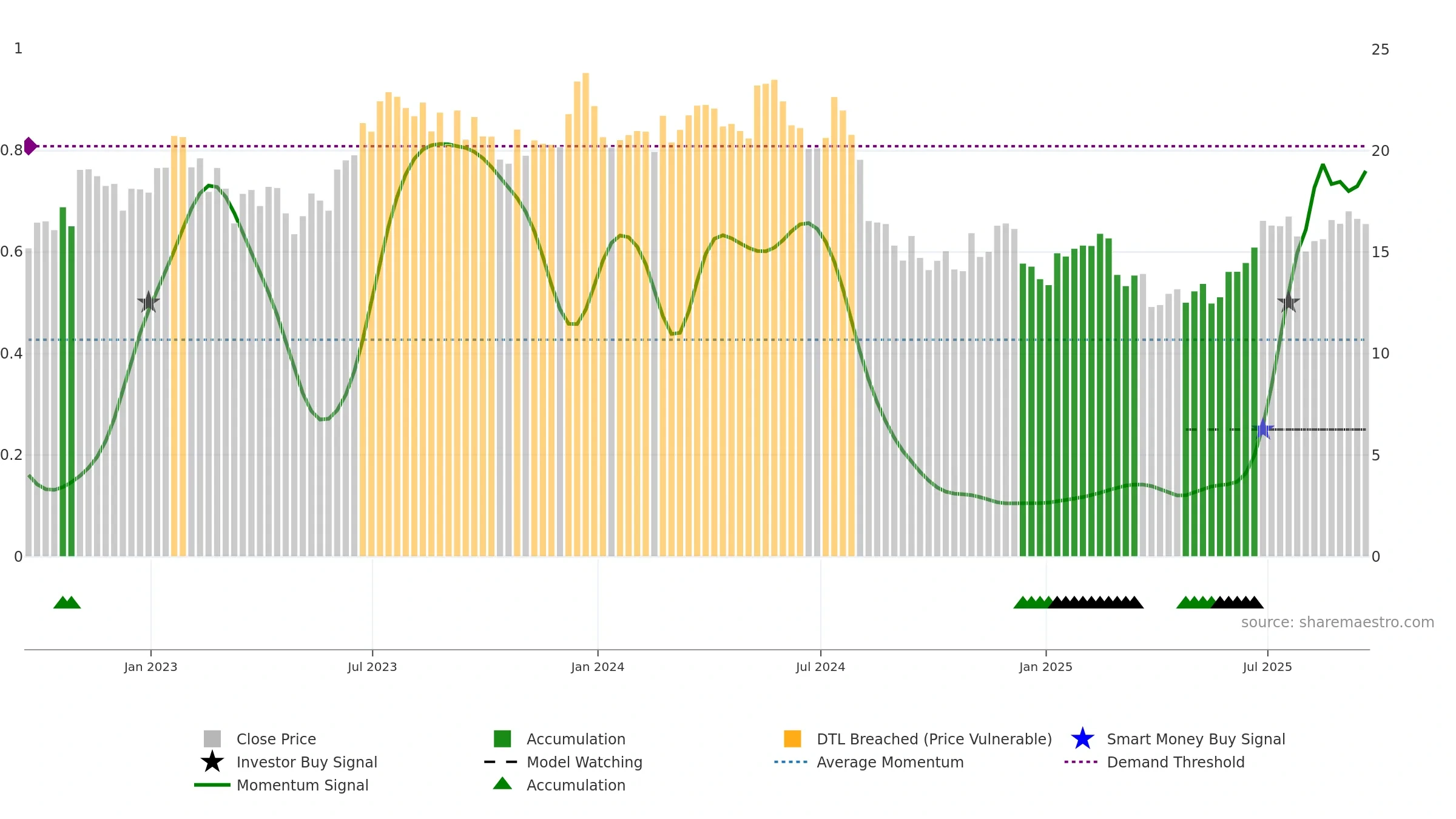Image resolution: width=1456 pixels, height=819 pixels.
Task: Click the Jul 2024 axis label
Action: coord(820,667)
